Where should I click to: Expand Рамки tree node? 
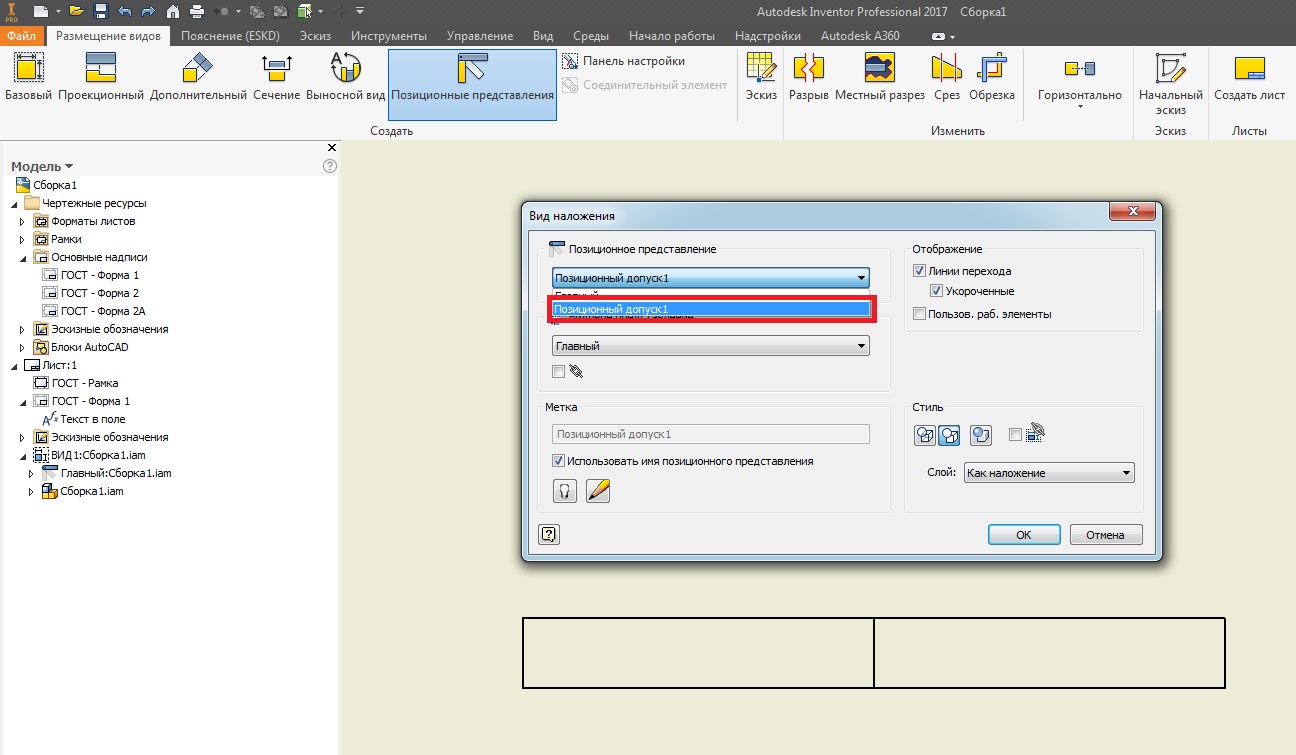point(22,239)
